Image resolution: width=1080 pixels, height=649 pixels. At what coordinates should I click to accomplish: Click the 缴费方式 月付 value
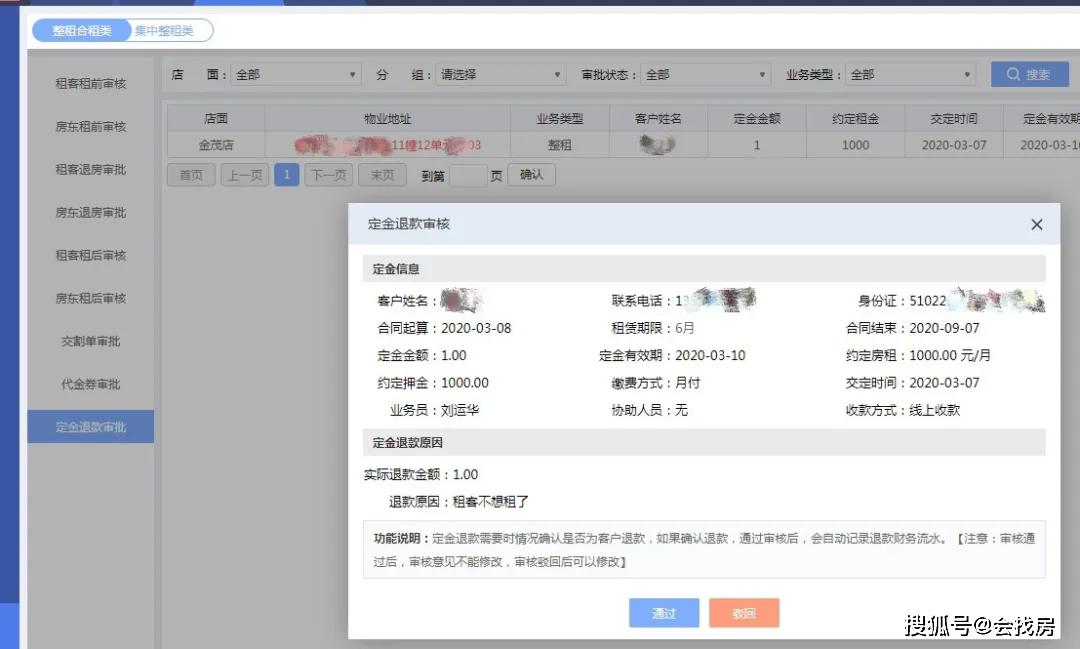(687, 382)
